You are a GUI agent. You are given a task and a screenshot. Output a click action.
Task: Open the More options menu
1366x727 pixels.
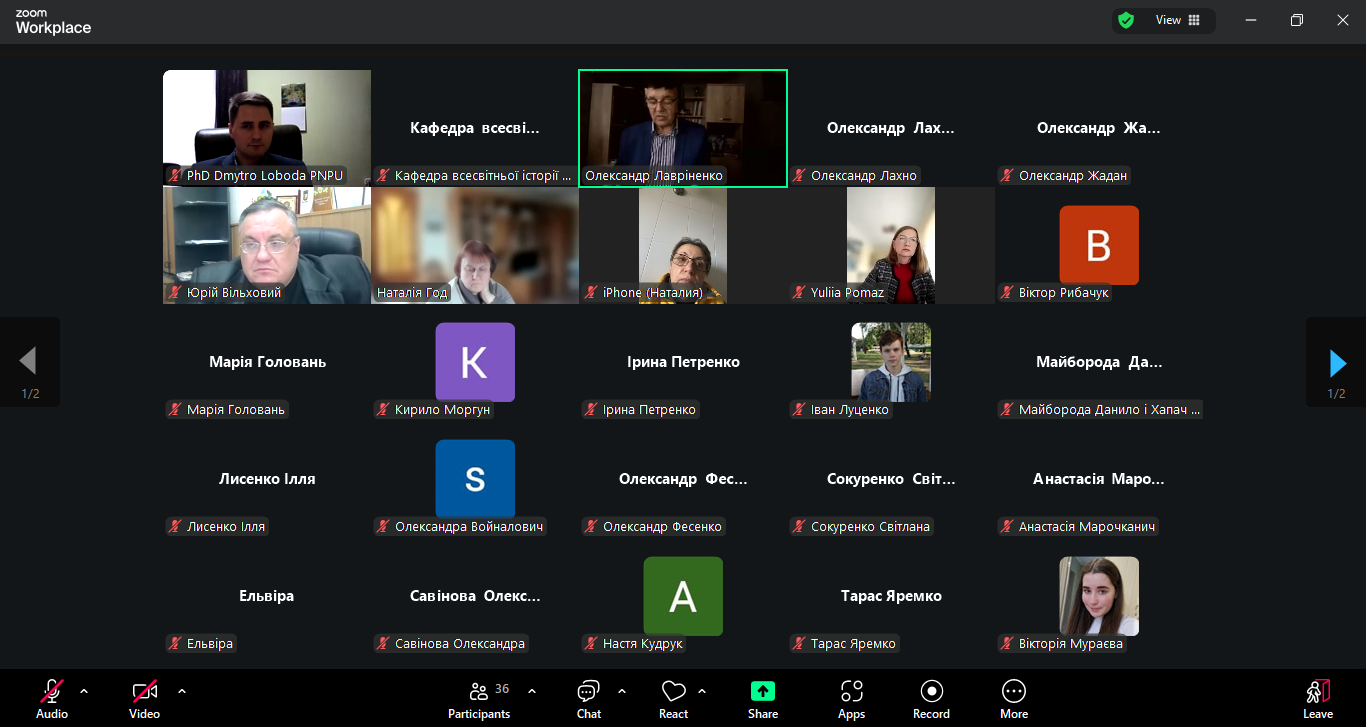coord(1013,698)
